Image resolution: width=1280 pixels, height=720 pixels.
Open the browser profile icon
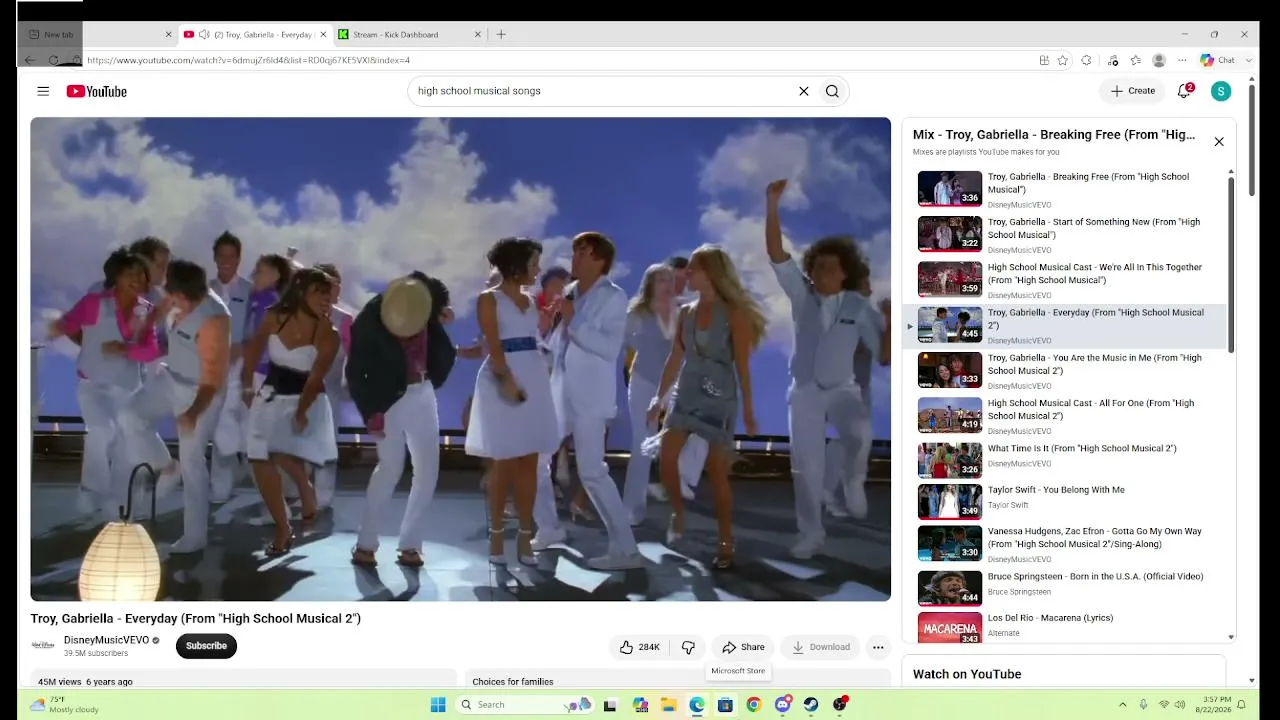(x=1159, y=60)
